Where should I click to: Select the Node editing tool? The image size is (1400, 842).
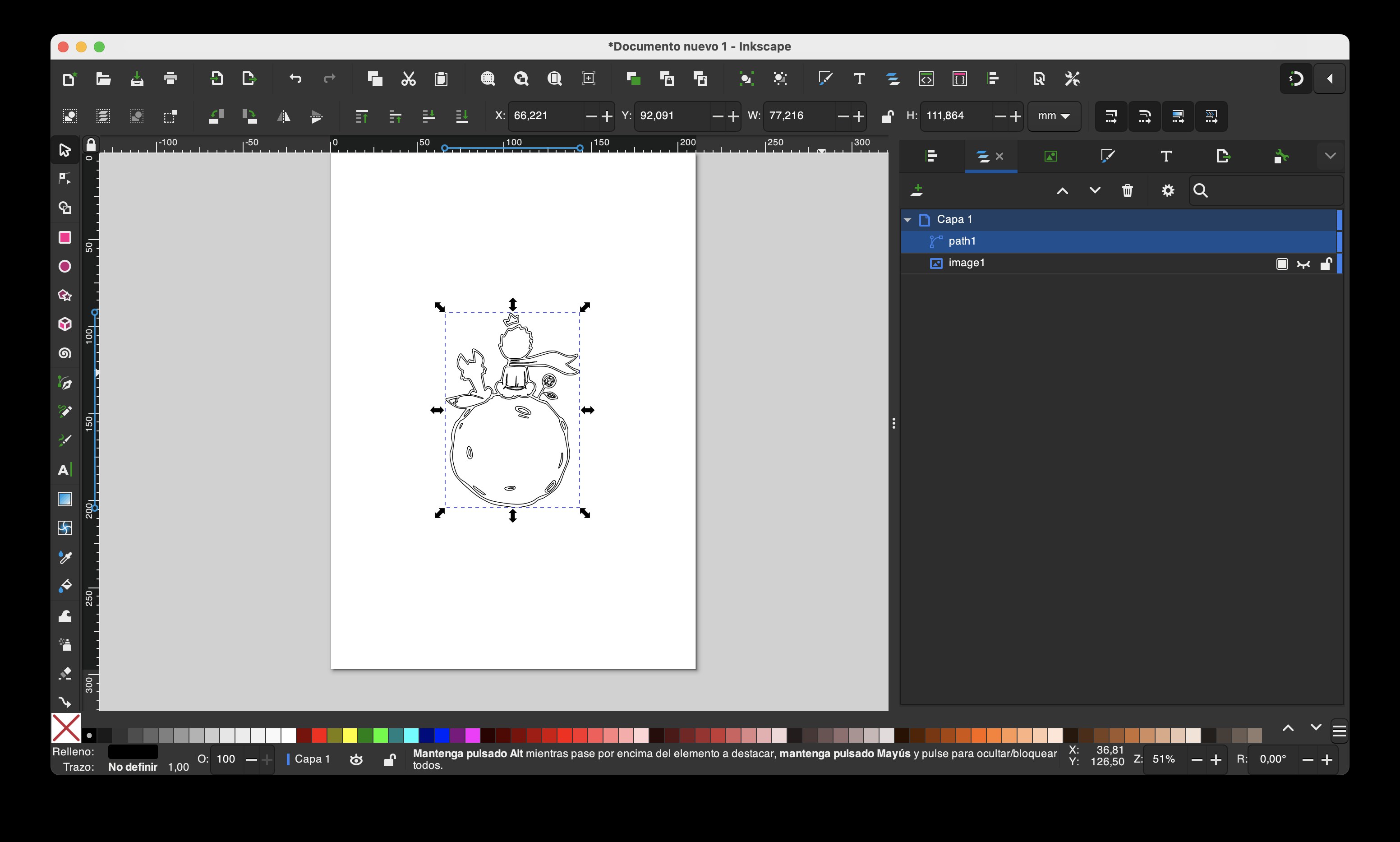point(64,179)
